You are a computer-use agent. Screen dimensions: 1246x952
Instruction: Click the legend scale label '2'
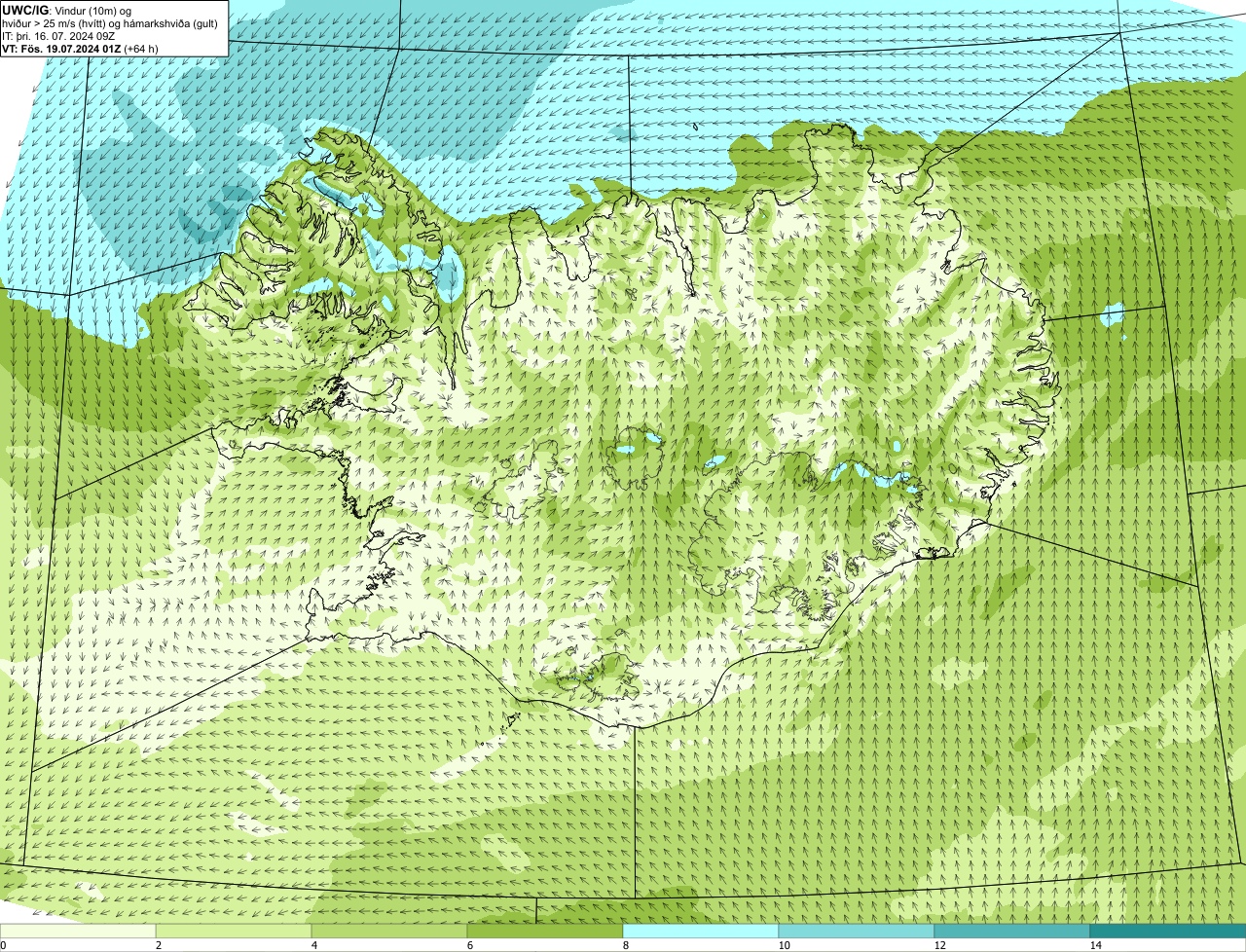pos(158,945)
